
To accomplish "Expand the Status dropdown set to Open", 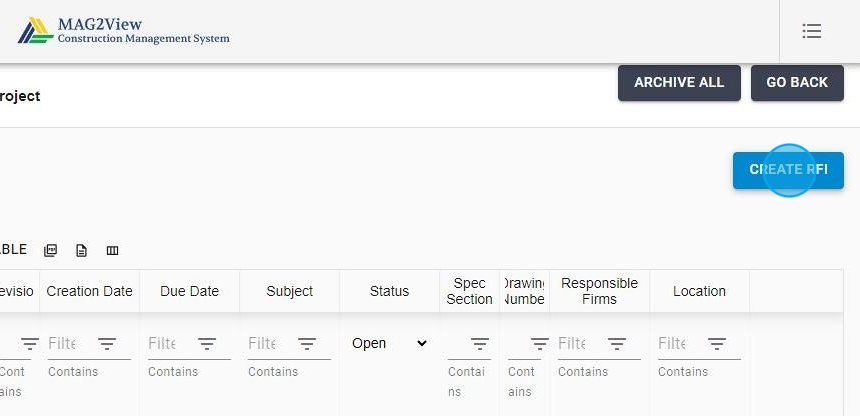I will coord(389,343).
